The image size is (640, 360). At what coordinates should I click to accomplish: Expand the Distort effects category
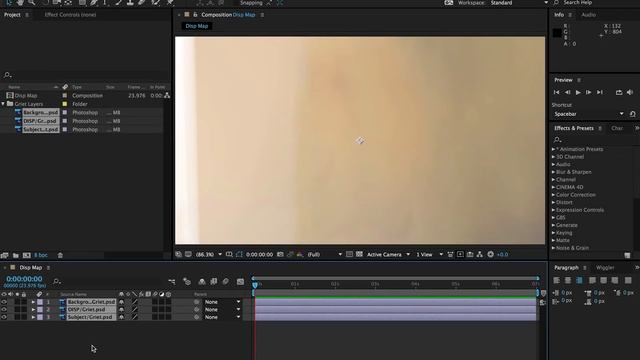pos(553,202)
